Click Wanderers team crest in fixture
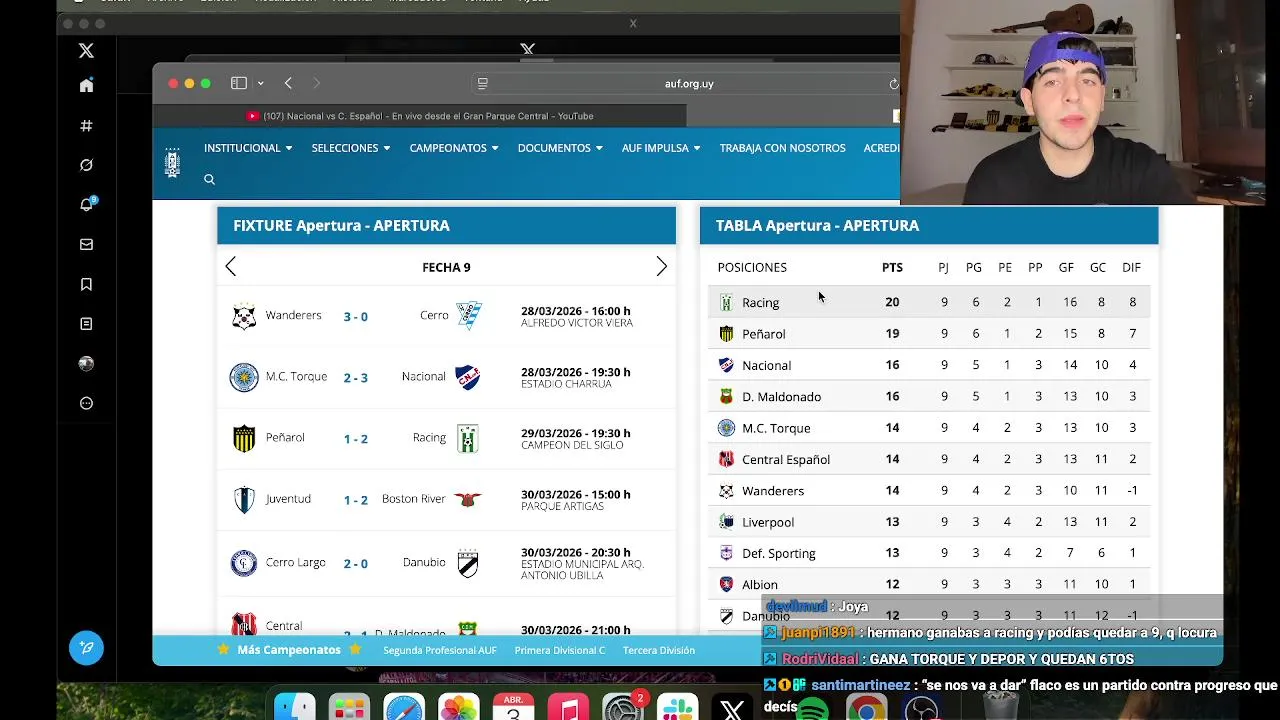The height and width of the screenshot is (720, 1280). [x=244, y=316]
